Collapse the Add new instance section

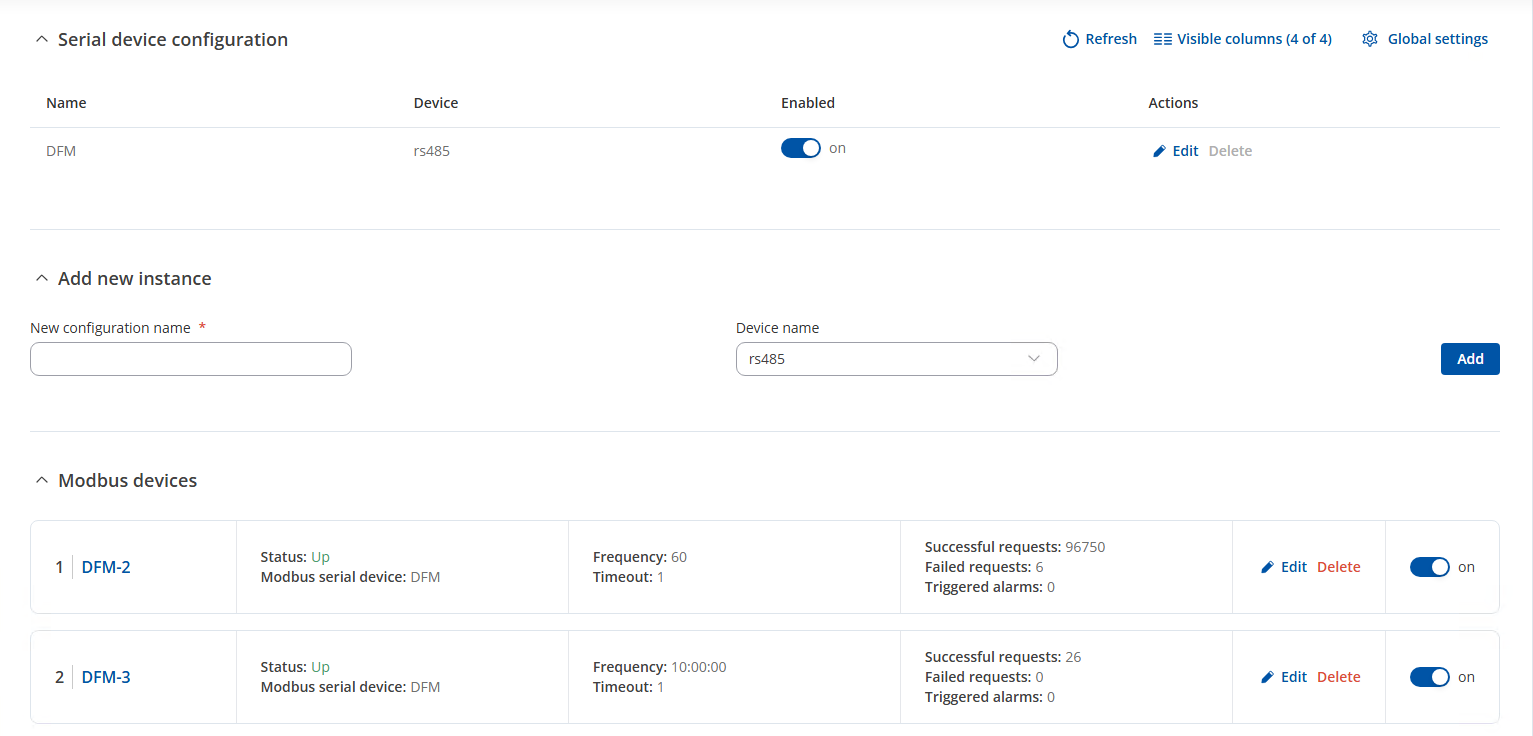tap(41, 279)
